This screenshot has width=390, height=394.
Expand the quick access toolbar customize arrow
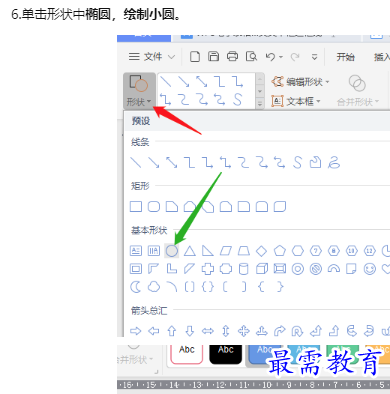314,57
